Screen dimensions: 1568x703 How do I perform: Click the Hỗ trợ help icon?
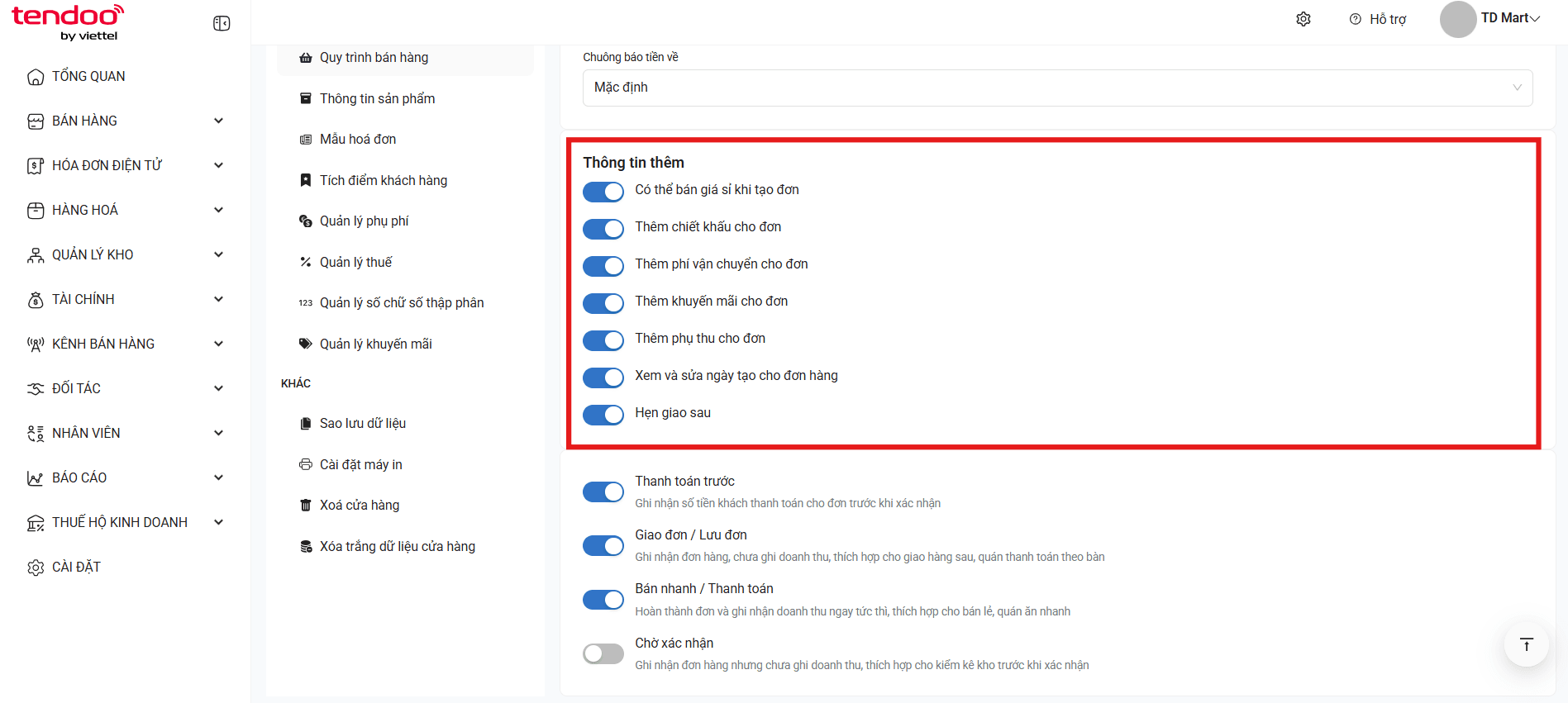pos(1356,19)
